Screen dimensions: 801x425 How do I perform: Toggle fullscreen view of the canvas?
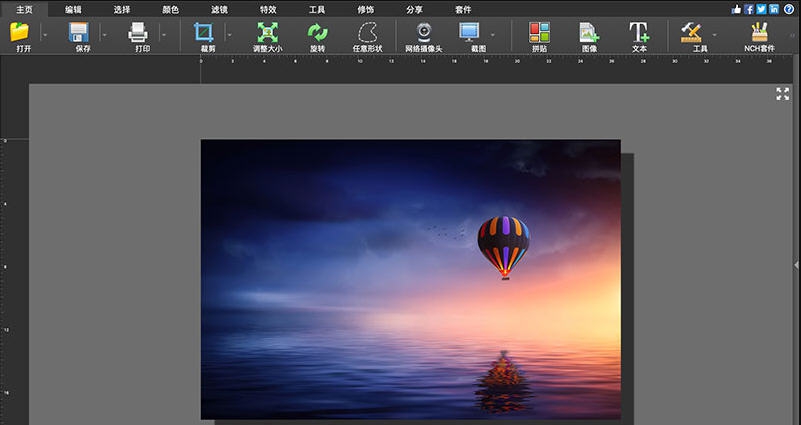coord(782,93)
